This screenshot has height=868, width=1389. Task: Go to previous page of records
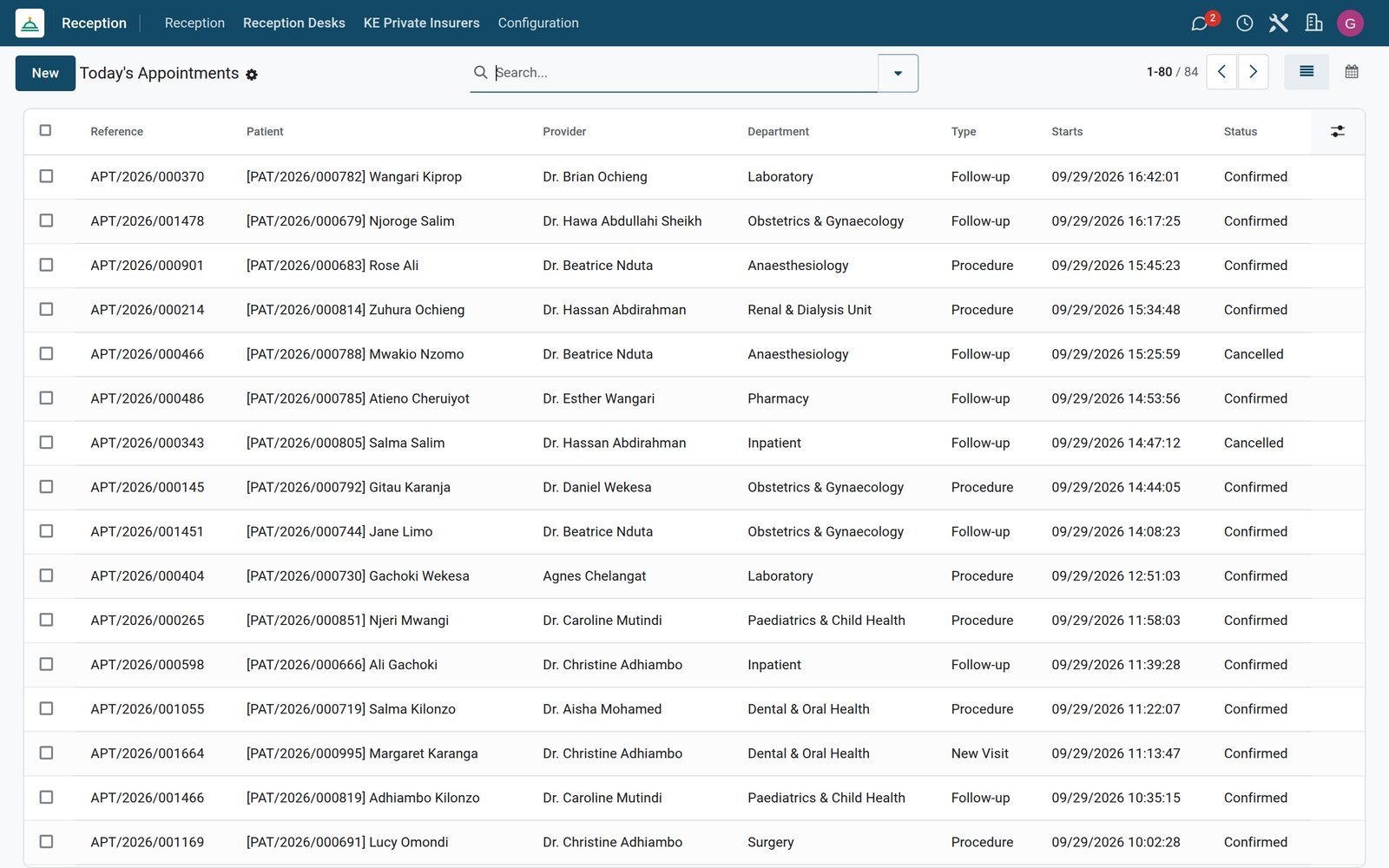point(1221,72)
